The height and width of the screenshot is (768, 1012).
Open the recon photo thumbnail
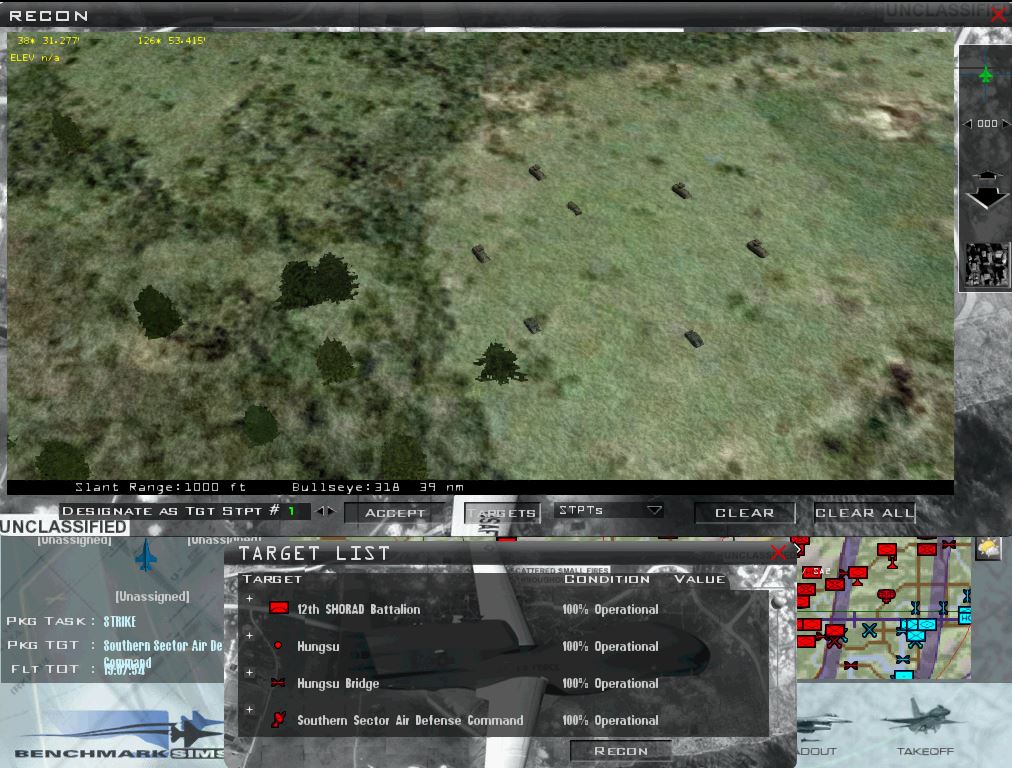tap(987, 265)
